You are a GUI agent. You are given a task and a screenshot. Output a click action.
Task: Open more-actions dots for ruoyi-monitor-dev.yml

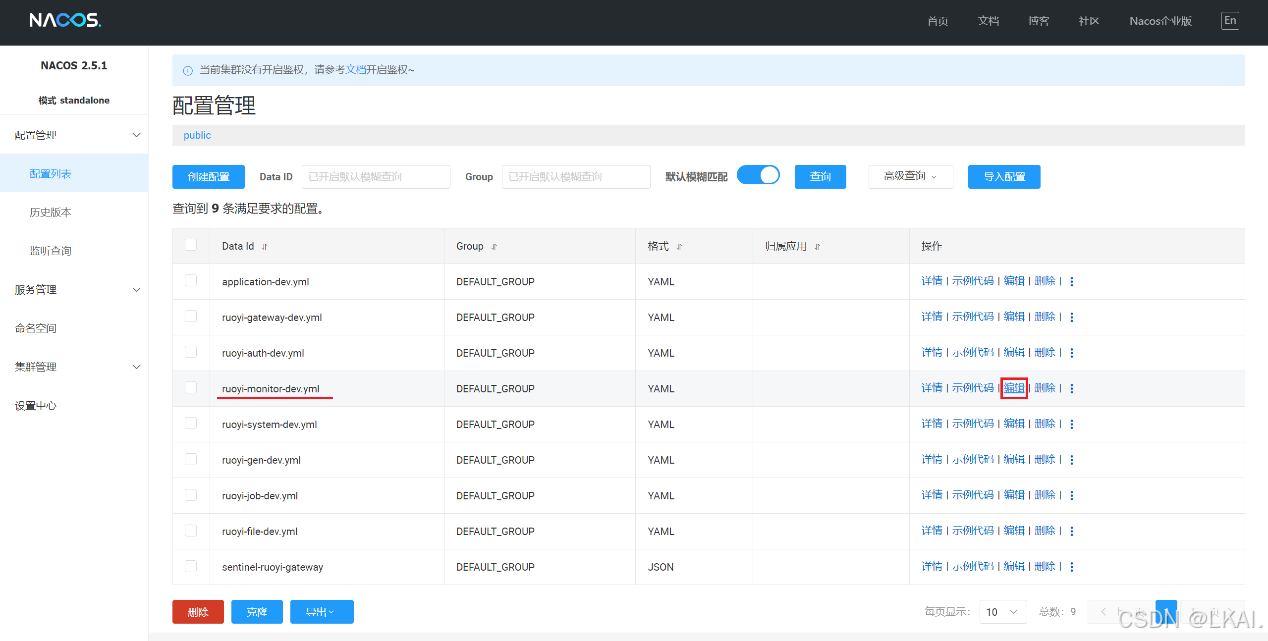tap(1072, 388)
